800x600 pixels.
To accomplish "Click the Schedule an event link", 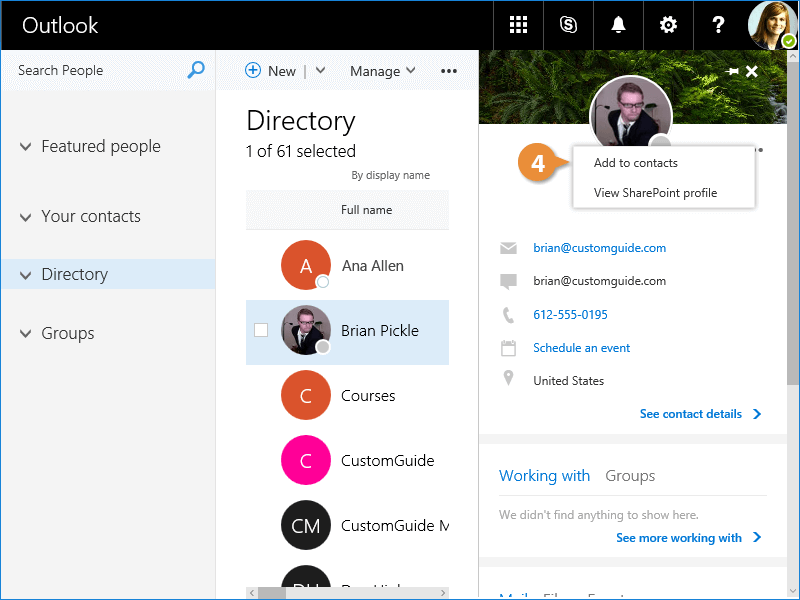I will [581, 348].
